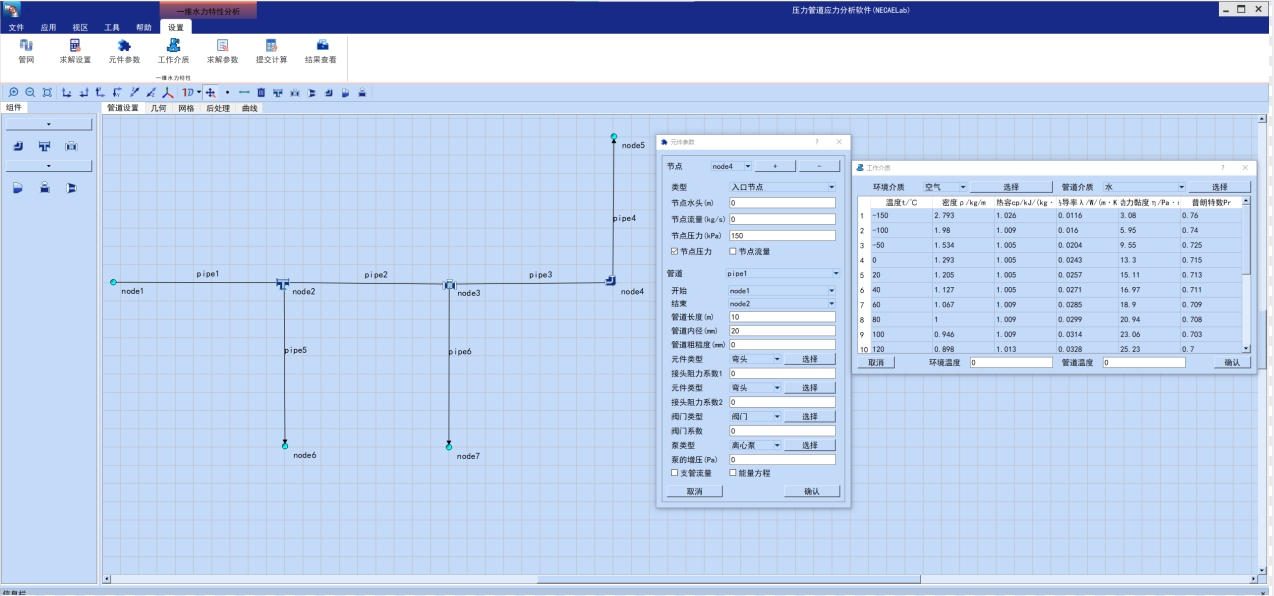Select the move/pan crosshair tool
Viewport: 1274px width, 596px height.
(x=211, y=92)
